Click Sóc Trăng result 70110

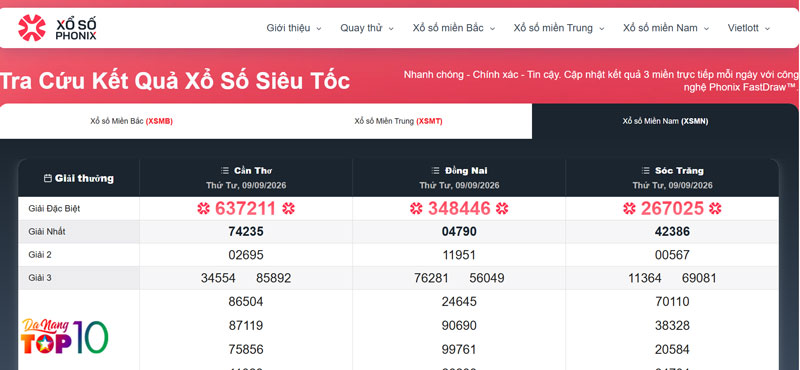(x=672, y=302)
